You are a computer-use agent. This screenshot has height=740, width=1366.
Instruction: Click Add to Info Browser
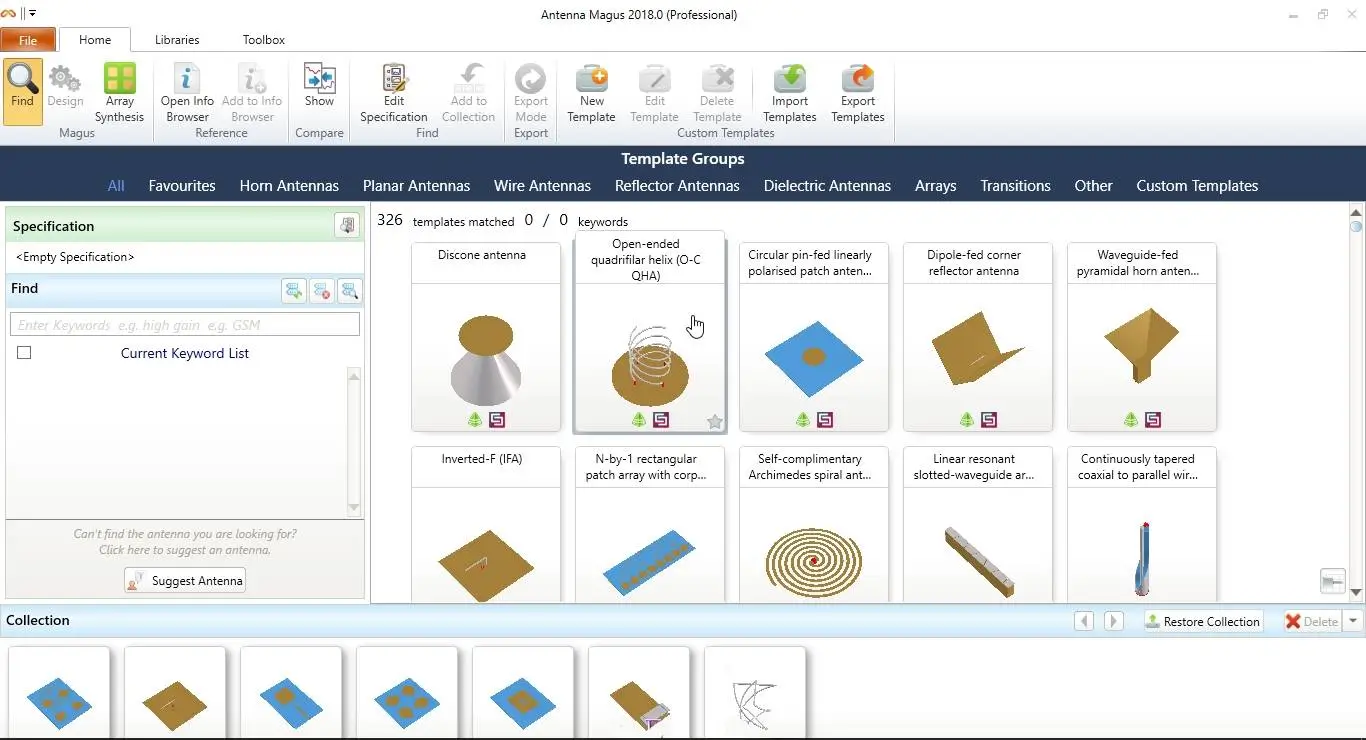click(x=252, y=92)
